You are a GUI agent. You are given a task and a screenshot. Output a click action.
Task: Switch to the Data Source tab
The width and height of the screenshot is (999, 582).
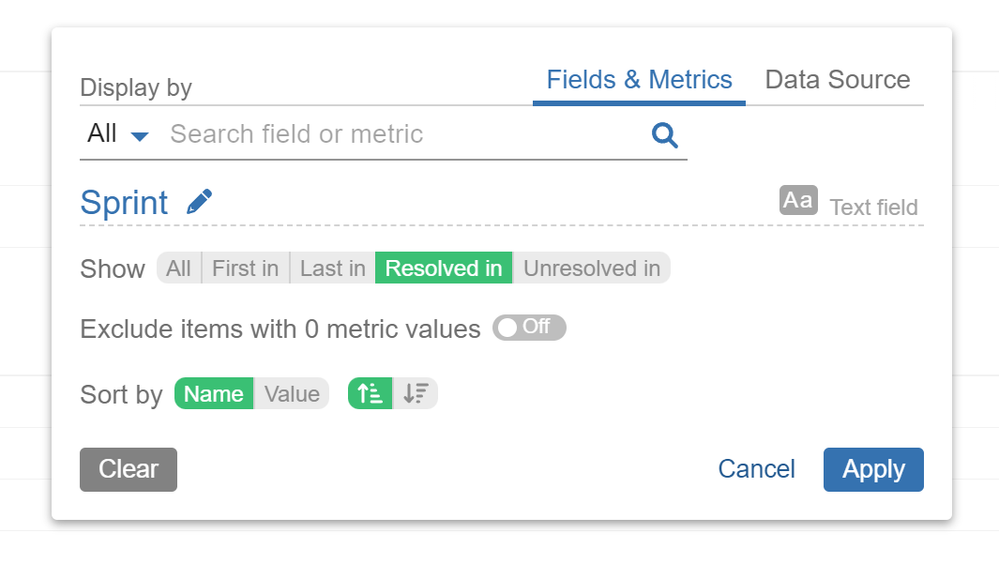point(836,80)
